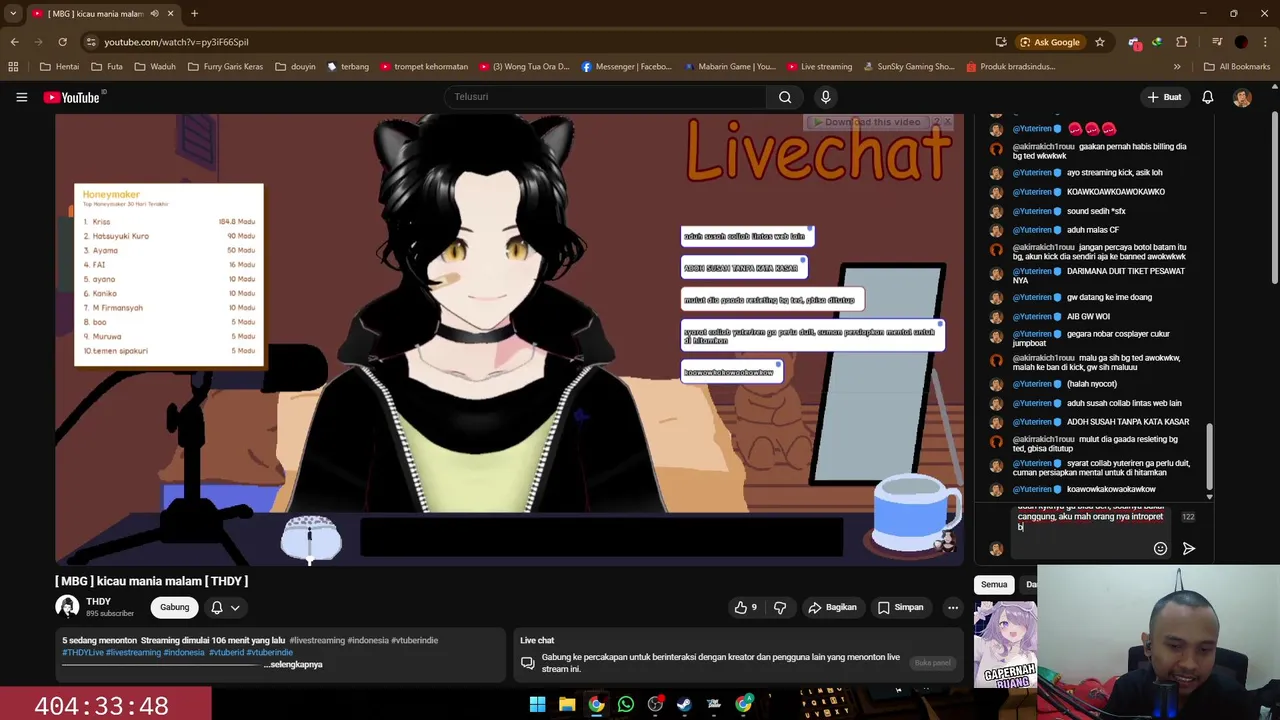This screenshot has width=1280, height=720.
Task: Click the Gabung join button
Action: (x=174, y=607)
